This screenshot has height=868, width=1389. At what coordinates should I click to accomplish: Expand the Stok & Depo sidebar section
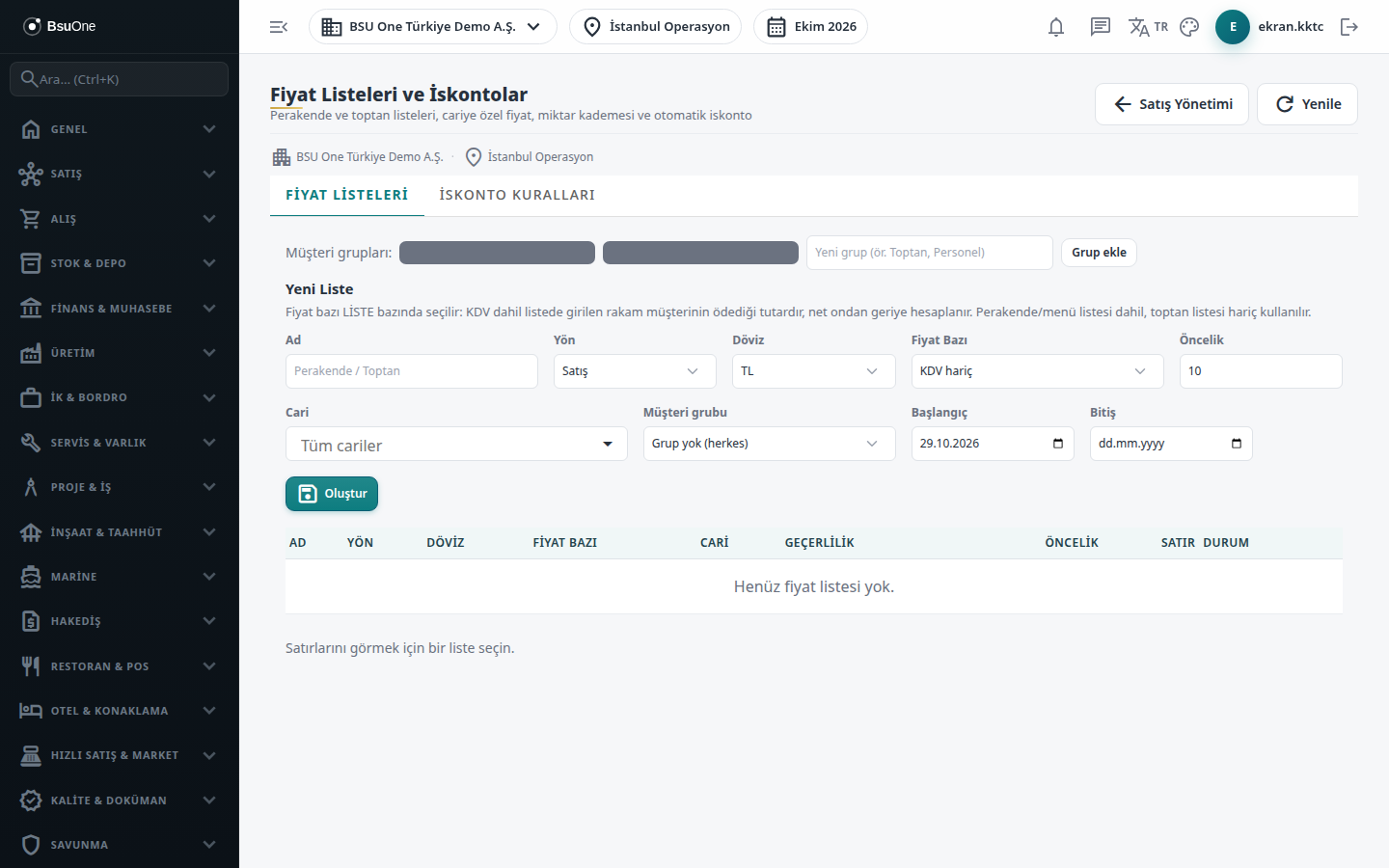tap(120, 263)
